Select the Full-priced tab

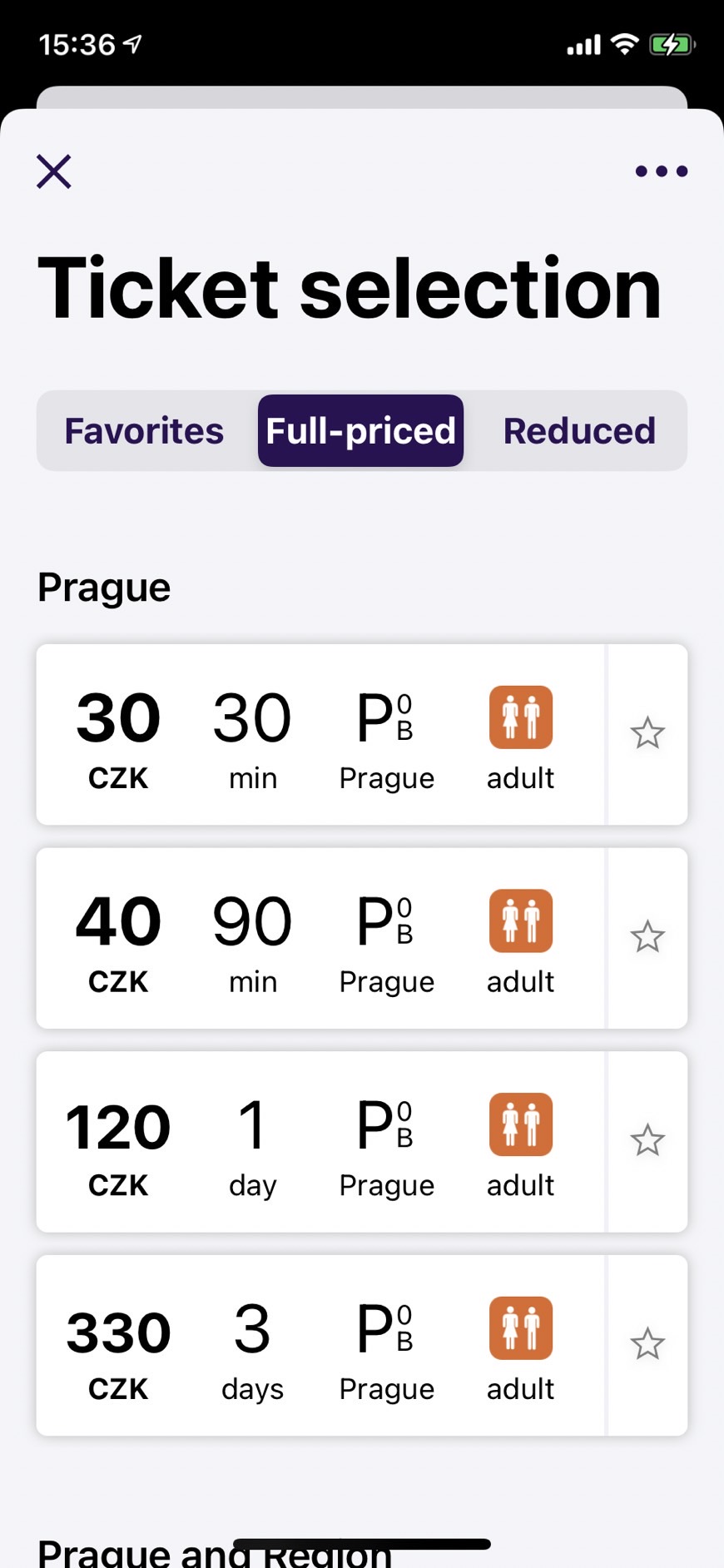(360, 431)
